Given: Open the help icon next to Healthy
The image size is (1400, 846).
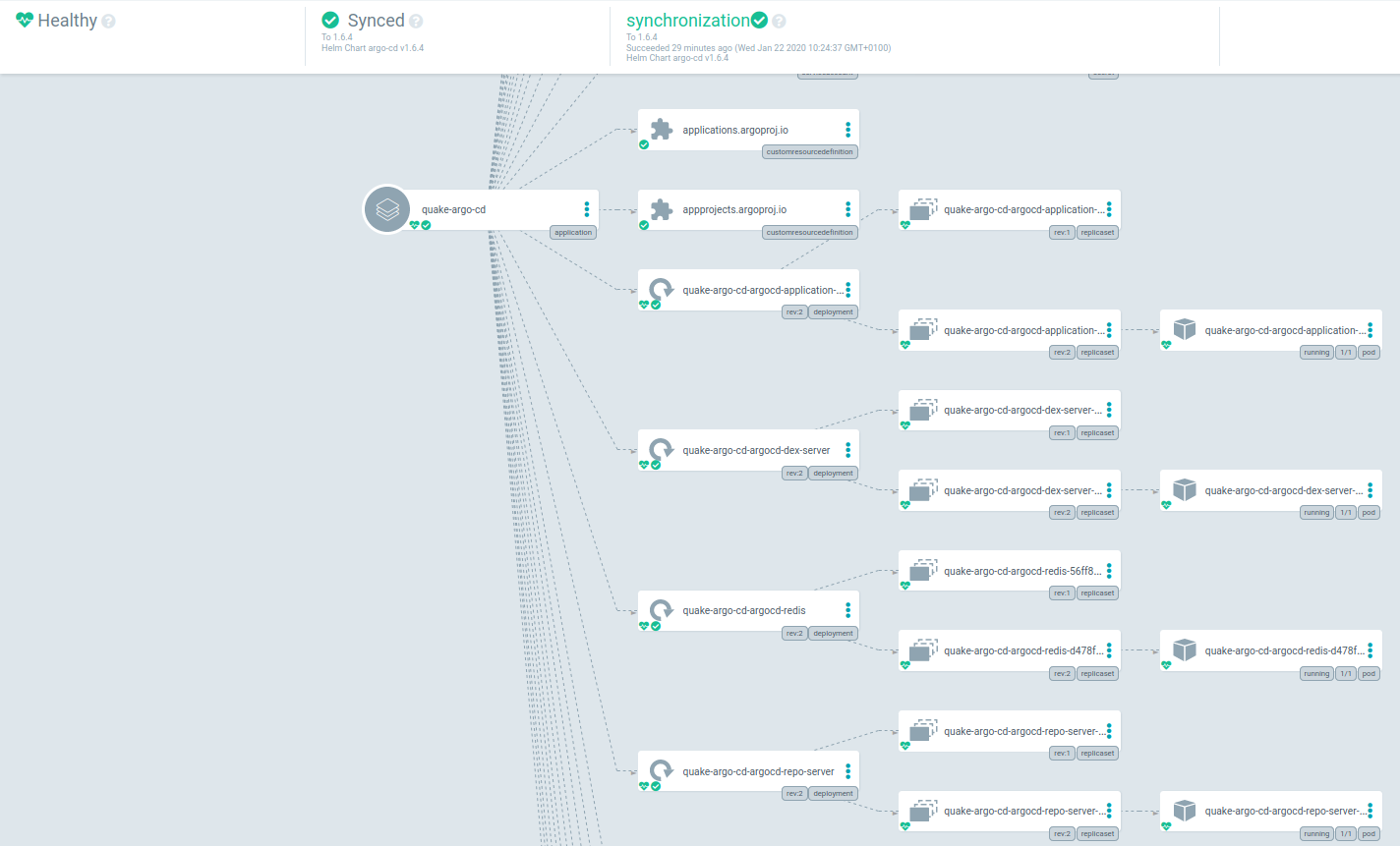Looking at the screenshot, I should pos(108,22).
